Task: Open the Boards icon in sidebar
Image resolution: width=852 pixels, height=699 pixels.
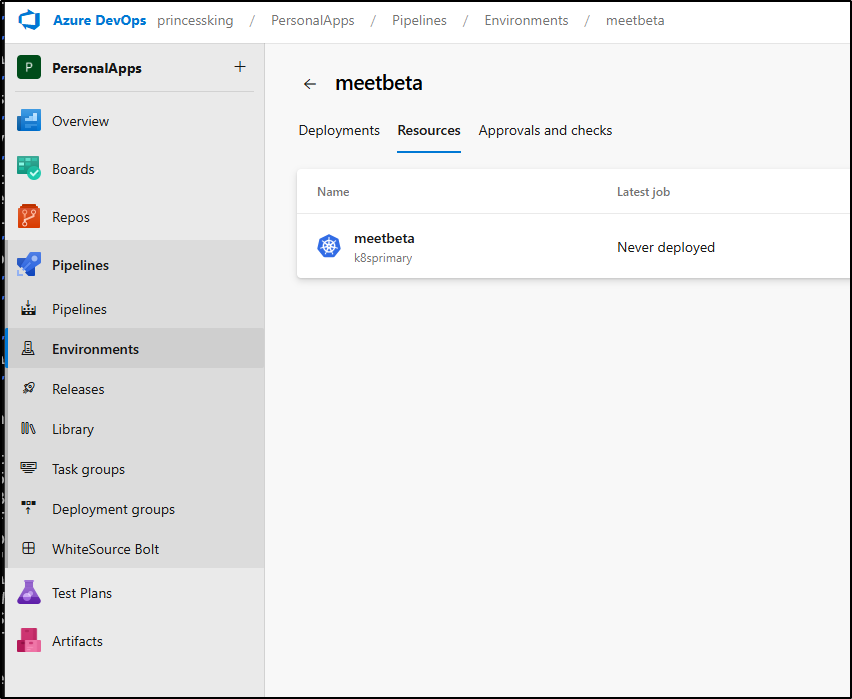Action: (29, 168)
